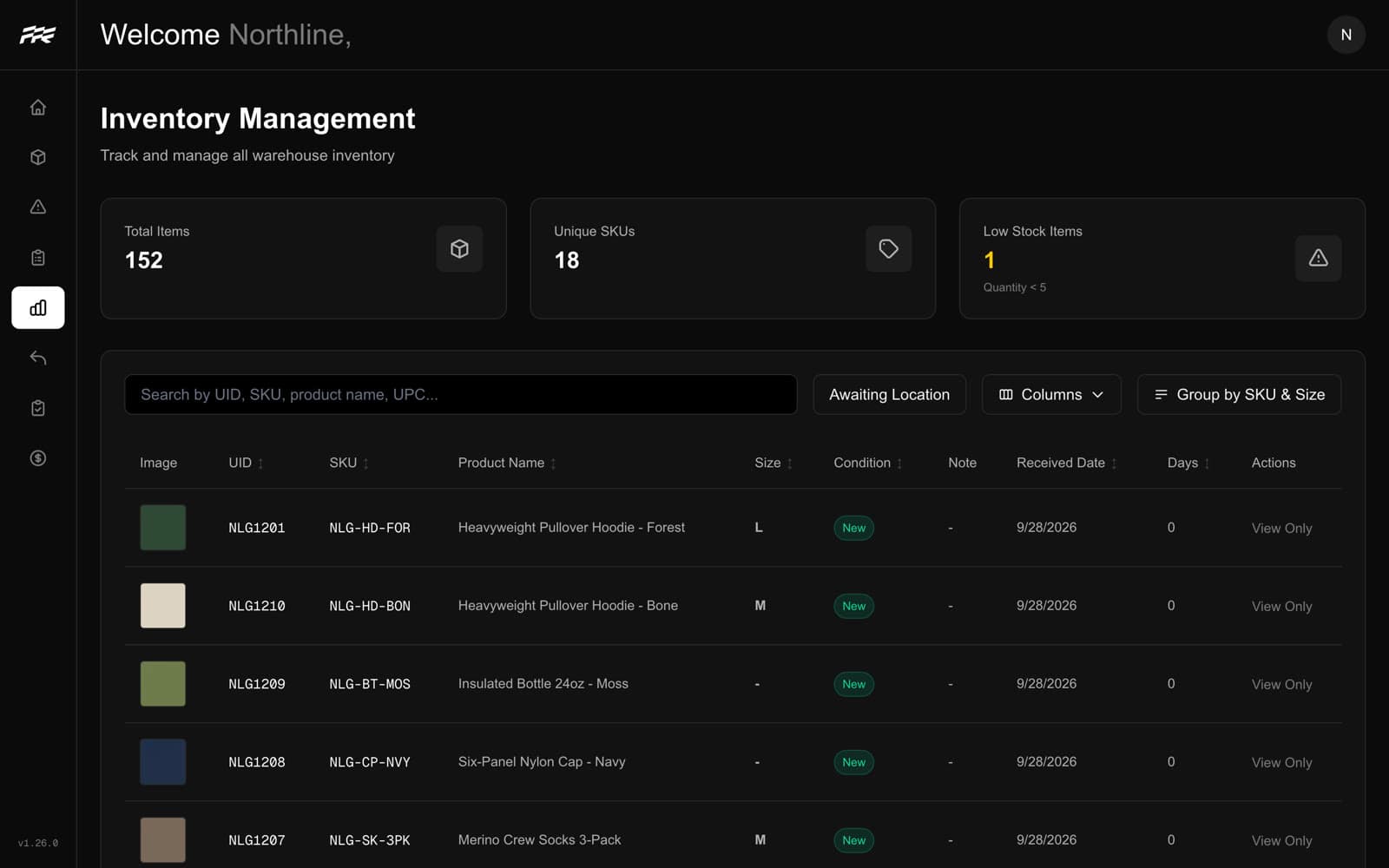The width and height of the screenshot is (1389, 868).
Task: Click New badge in NLG1207 row
Action: click(853, 840)
